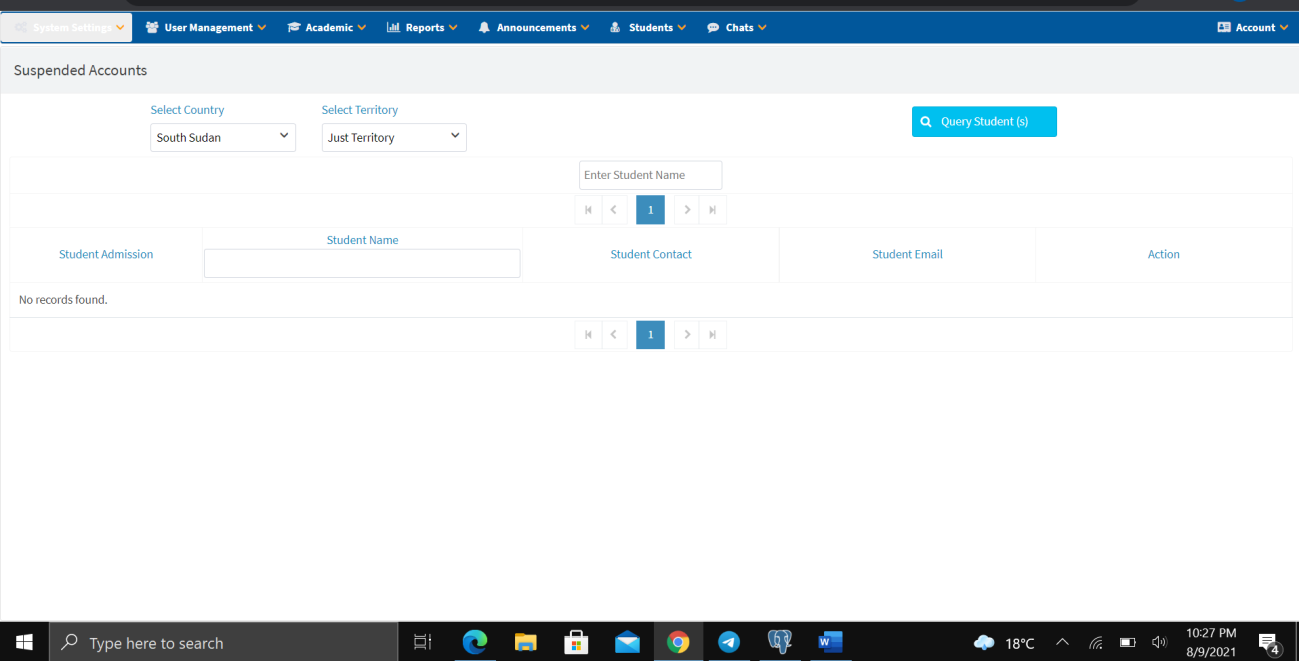Go to last page in bottom paginator
Image resolution: width=1299 pixels, height=661 pixels.
[712, 335]
